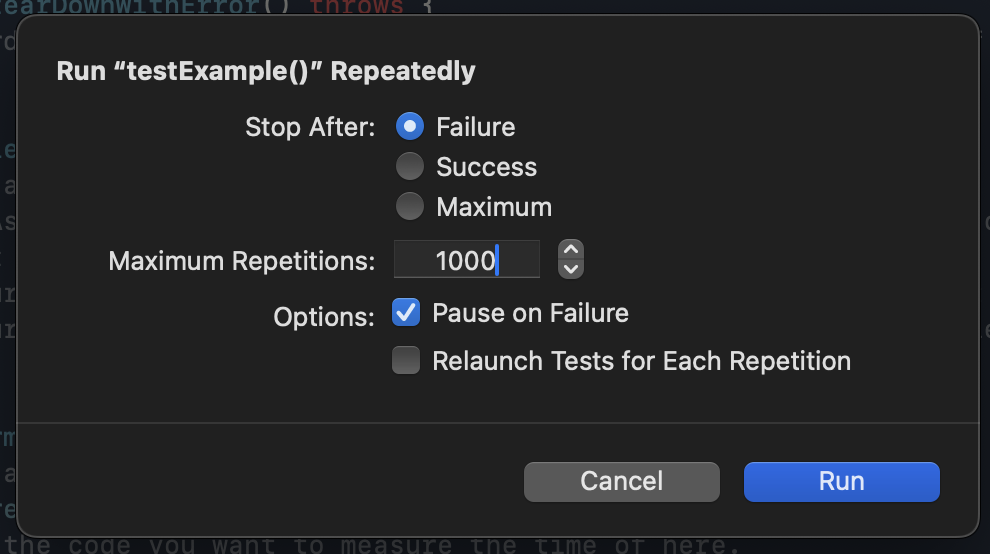Click the "Options:" label

click(324, 317)
